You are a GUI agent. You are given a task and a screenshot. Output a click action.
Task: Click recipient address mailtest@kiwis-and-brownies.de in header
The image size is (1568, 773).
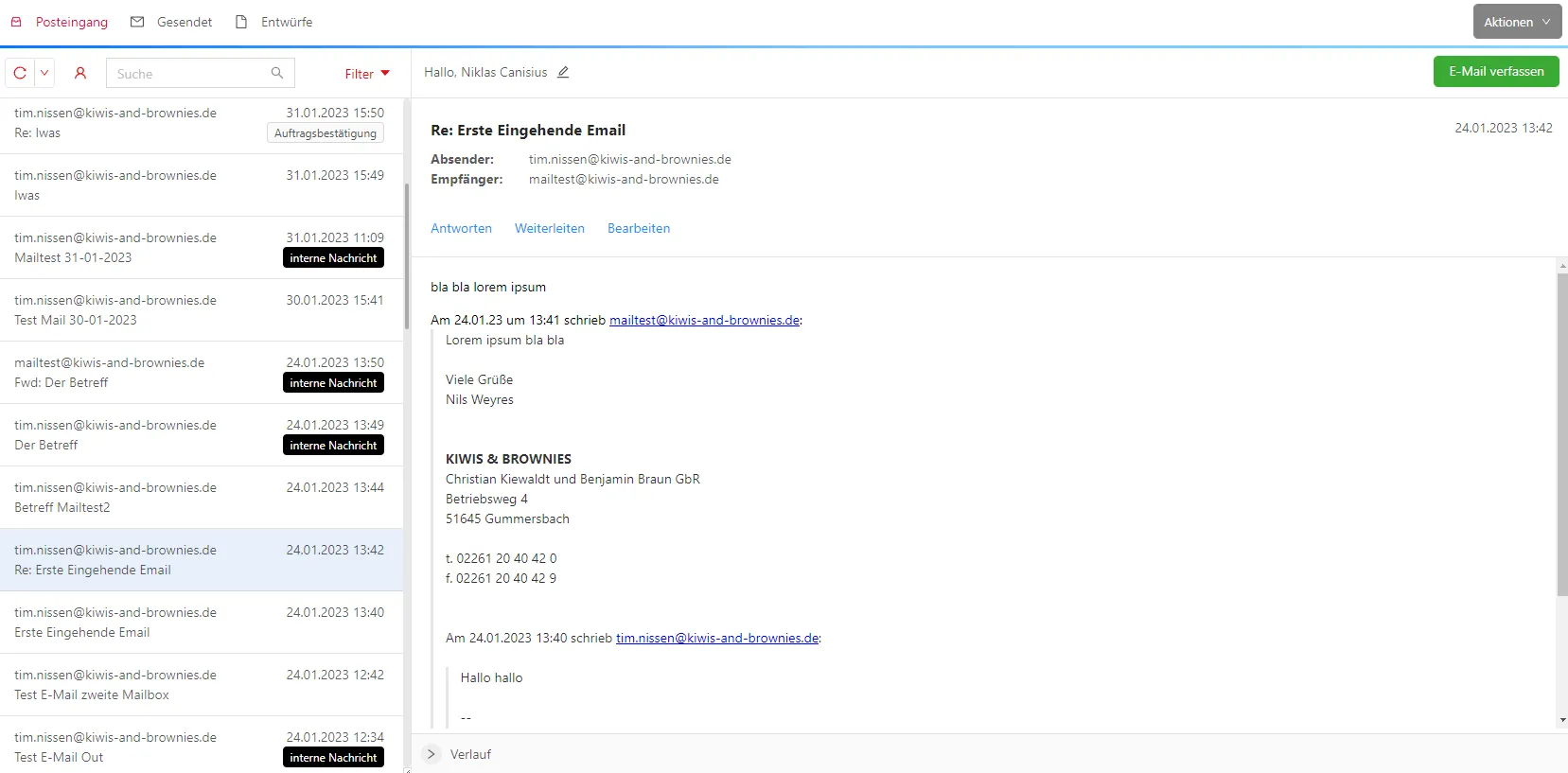(x=624, y=179)
